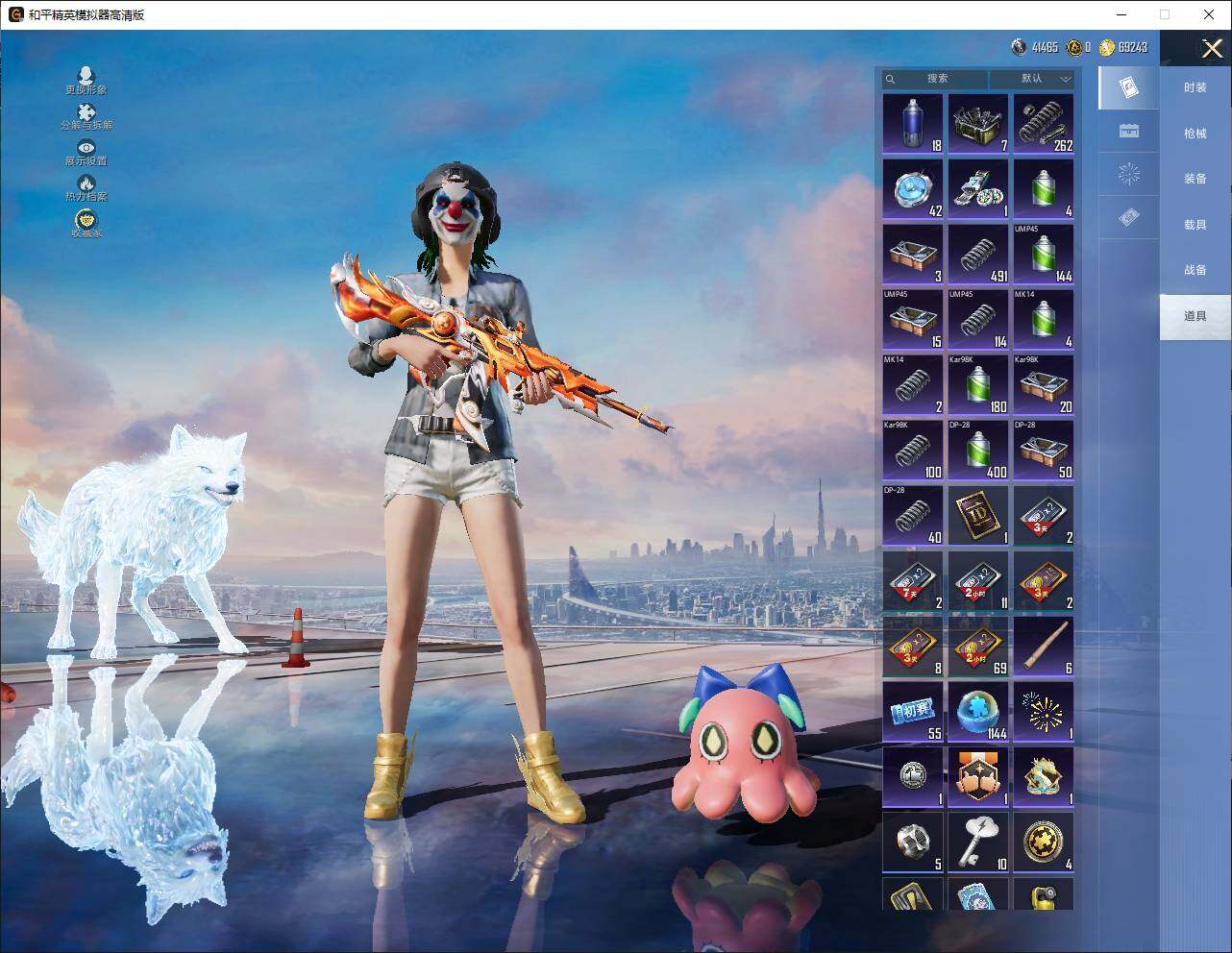Select the silver 2小时 card with count 11

pos(978,581)
